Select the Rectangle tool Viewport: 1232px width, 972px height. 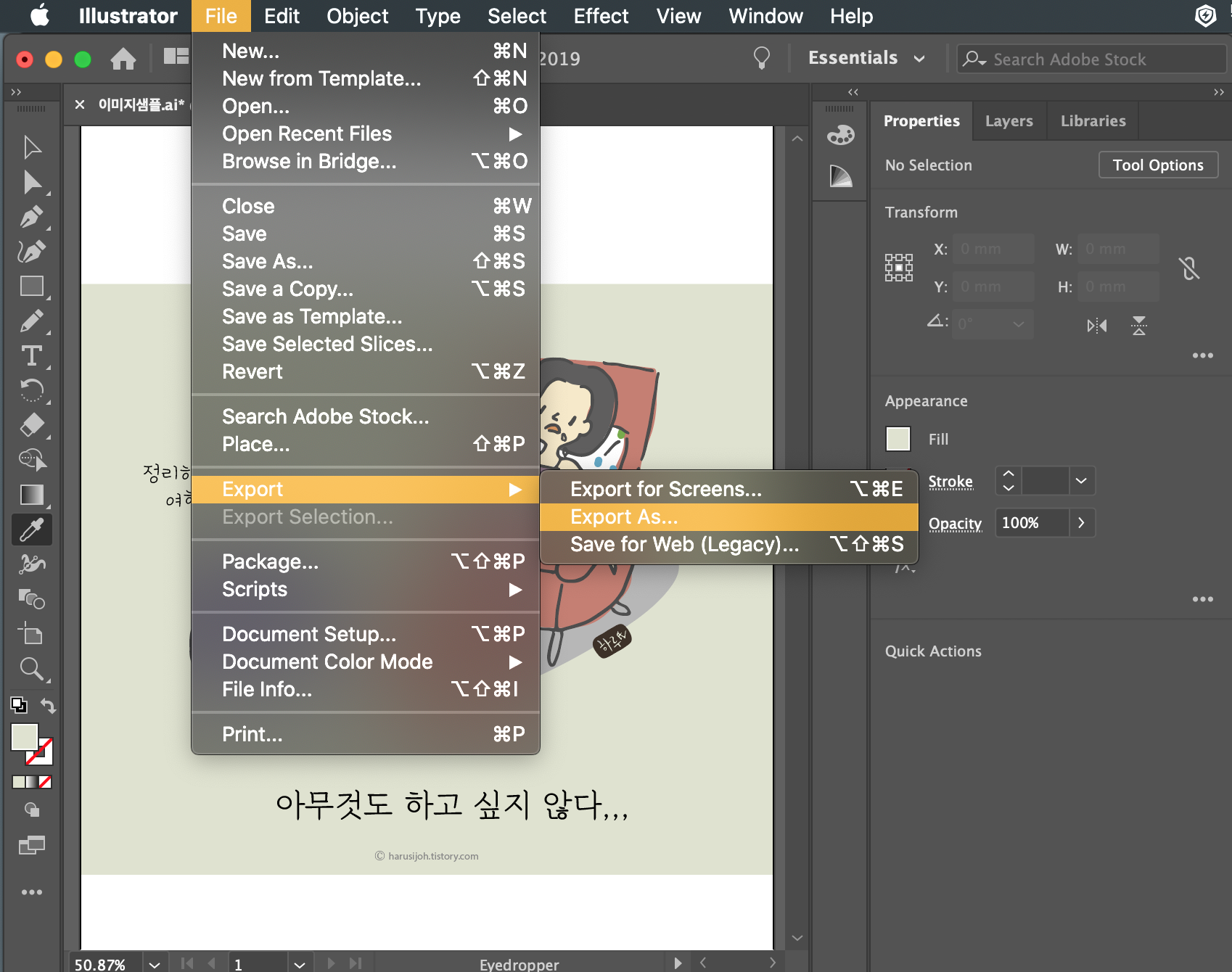click(x=32, y=286)
